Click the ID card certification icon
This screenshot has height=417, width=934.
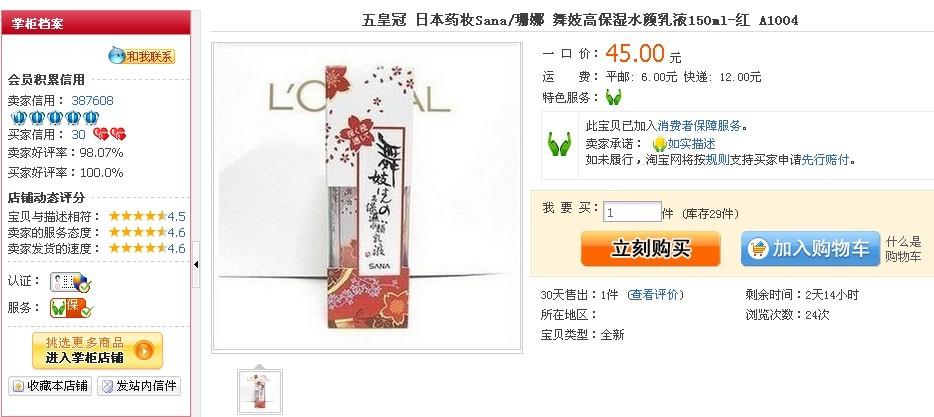(70, 282)
